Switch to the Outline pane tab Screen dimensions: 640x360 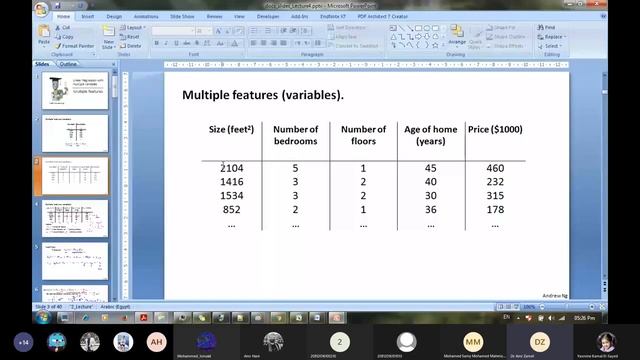coord(68,64)
